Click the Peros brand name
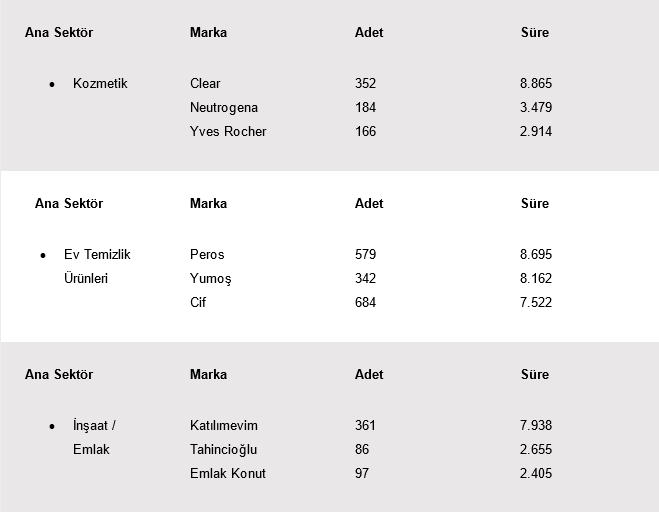The image size is (659, 512). coord(207,254)
